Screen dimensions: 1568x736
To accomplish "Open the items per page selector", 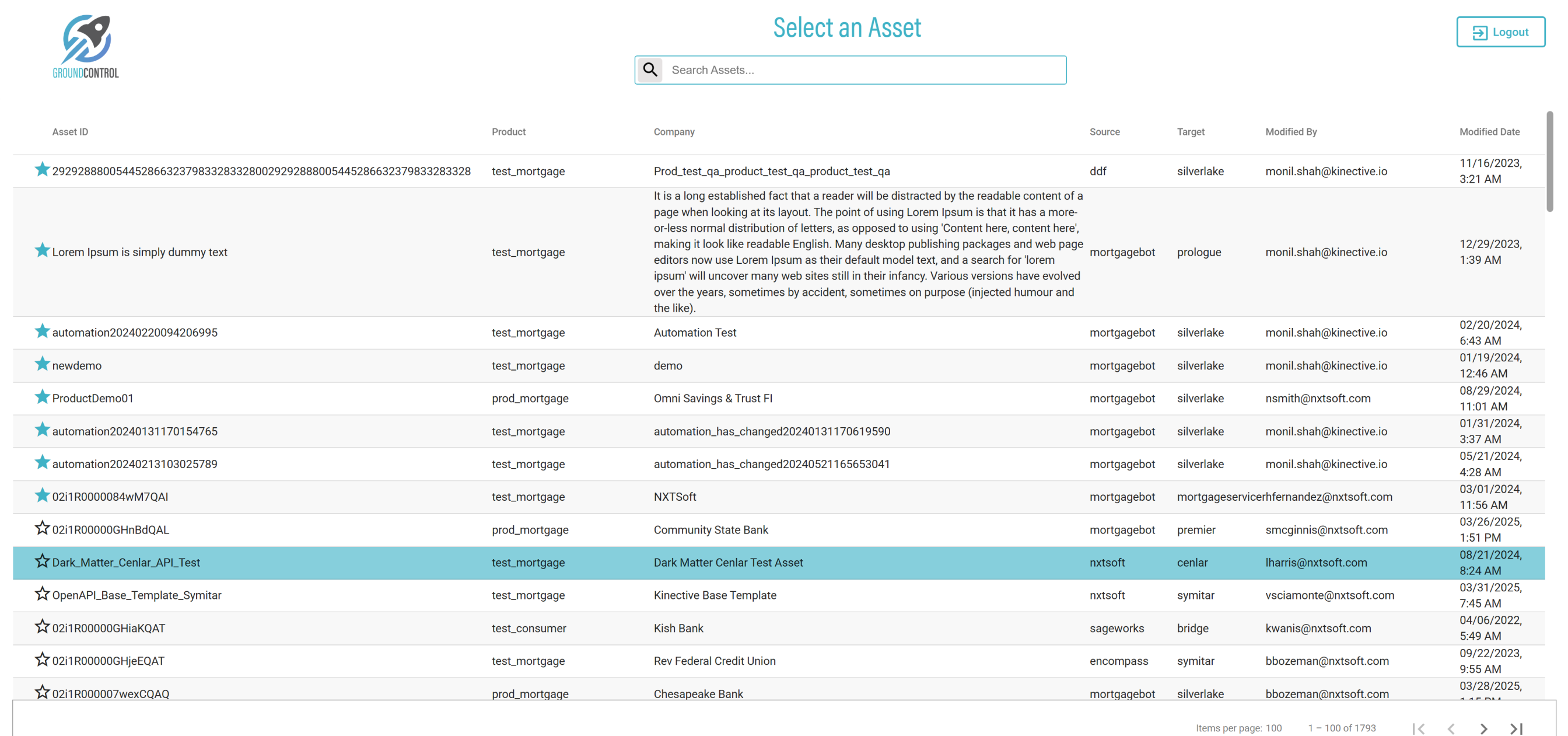I will click(1273, 728).
